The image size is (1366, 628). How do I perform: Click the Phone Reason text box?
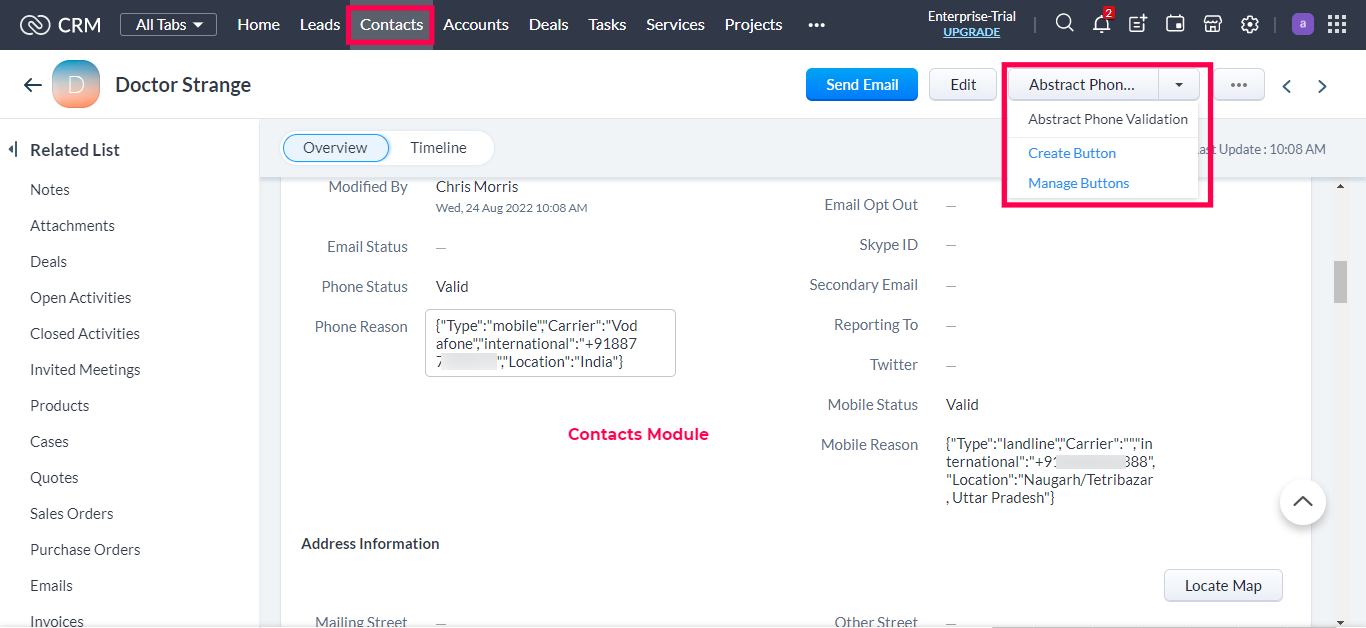pos(550,343)
